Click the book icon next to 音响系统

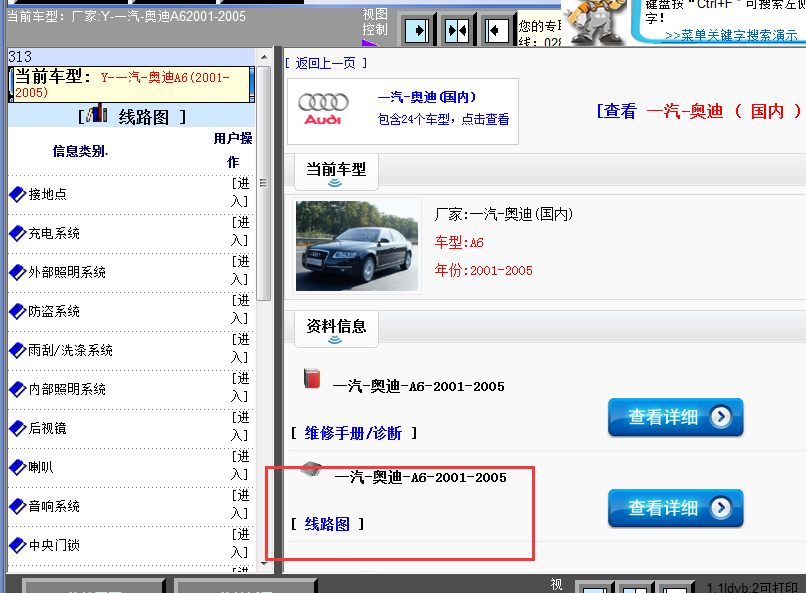[17, 507]
